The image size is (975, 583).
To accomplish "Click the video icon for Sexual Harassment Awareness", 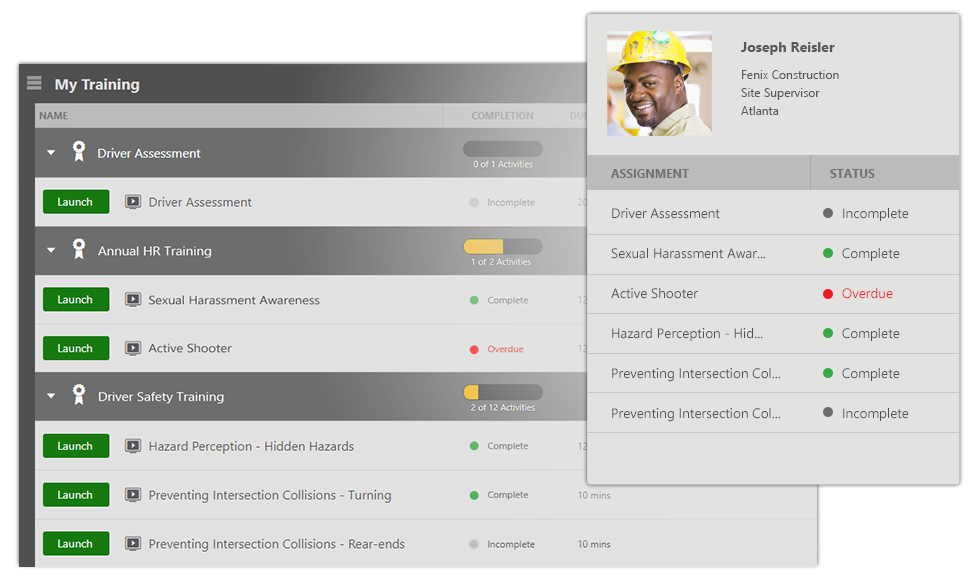I will tap(133, 299).
